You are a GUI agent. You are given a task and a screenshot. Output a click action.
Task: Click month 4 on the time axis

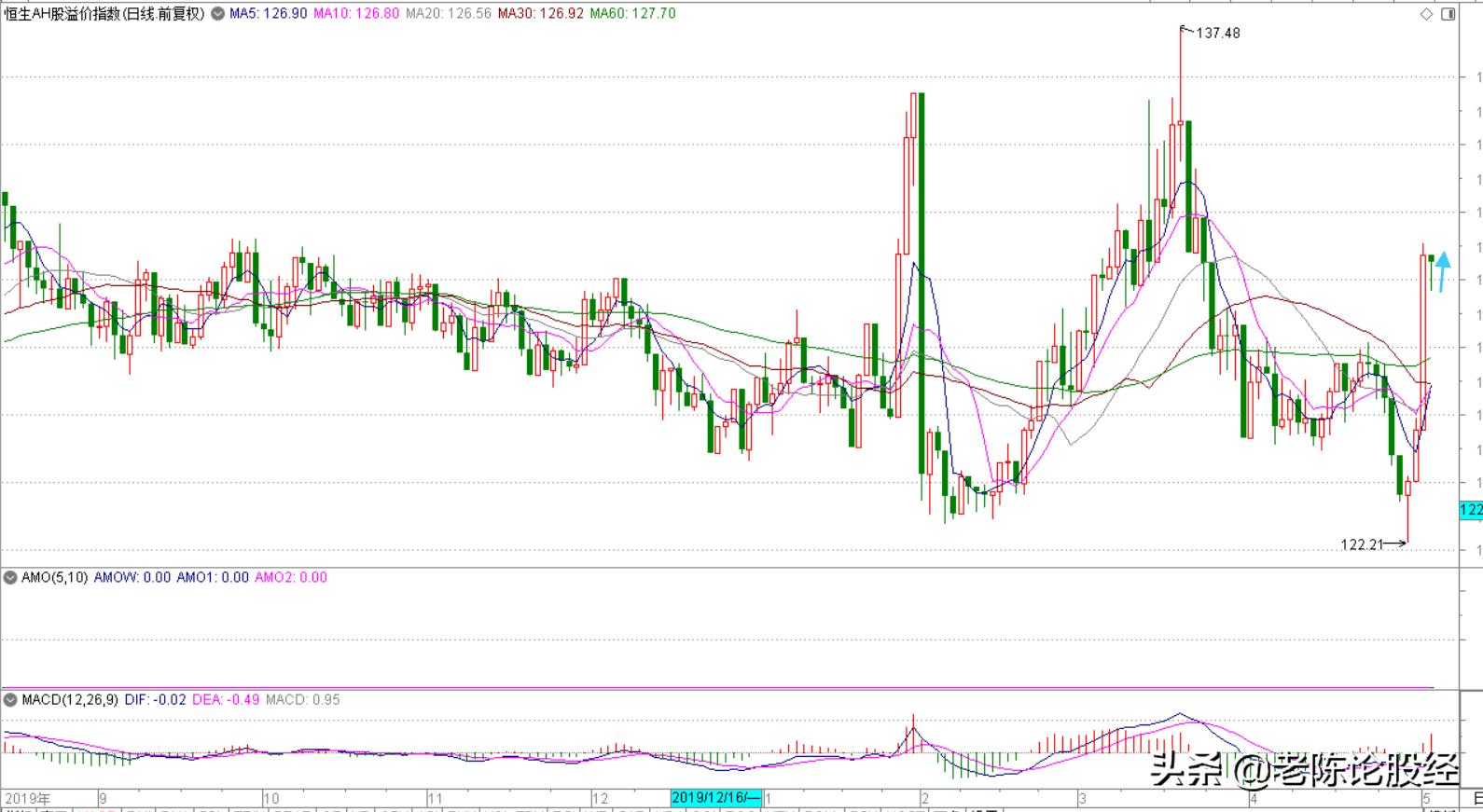coord(1254,799)
